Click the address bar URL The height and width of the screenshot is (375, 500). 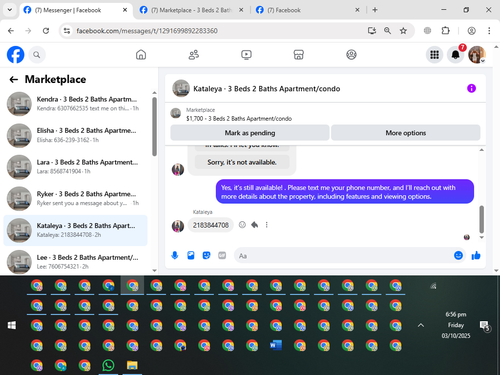(147, 31)
